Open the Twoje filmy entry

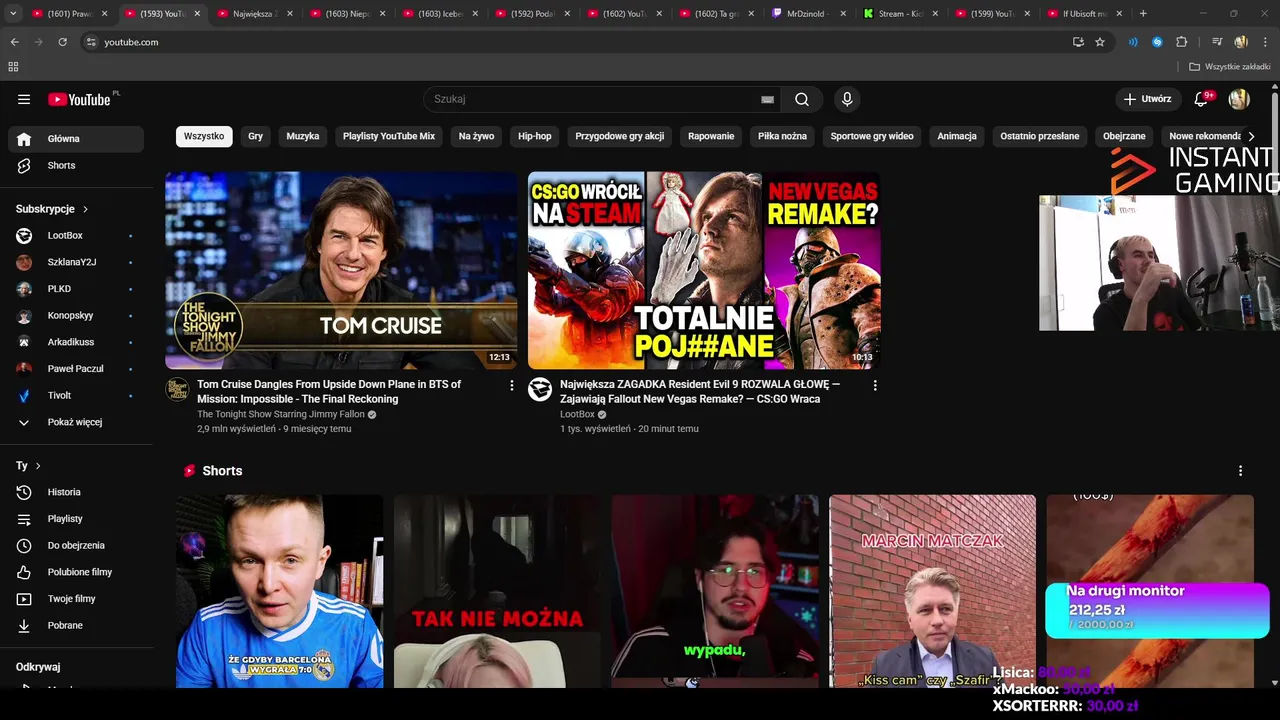click(76, 599)
